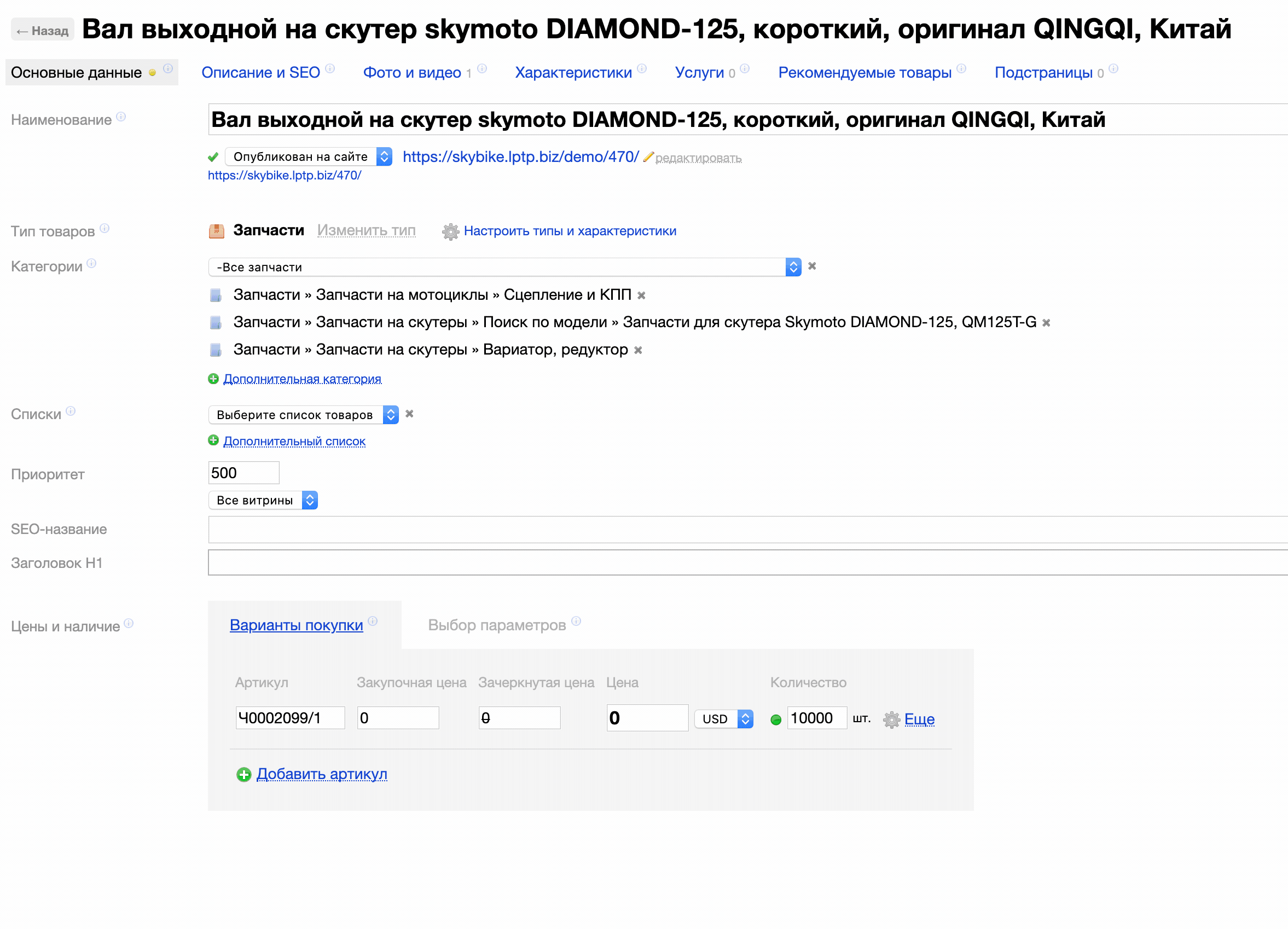Click Добавить артикул link

(322, 774)
